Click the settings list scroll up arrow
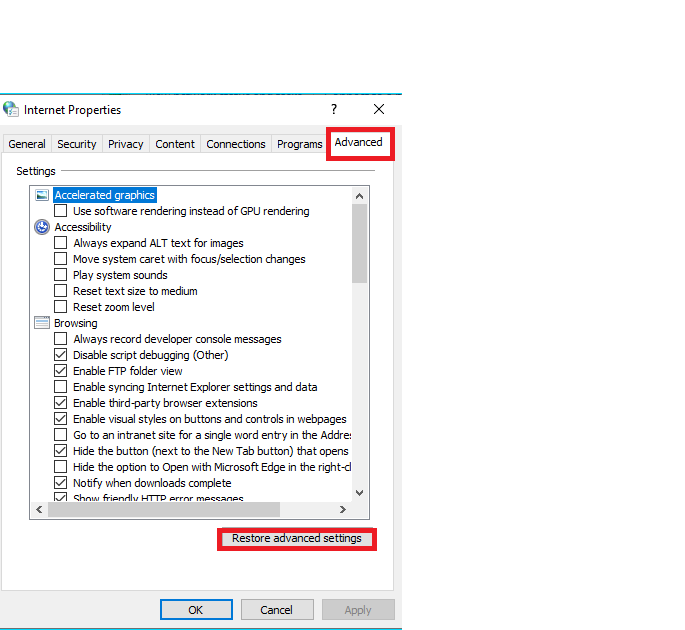The height and width of the screenshot is (630, 685). tap(360, 196)
